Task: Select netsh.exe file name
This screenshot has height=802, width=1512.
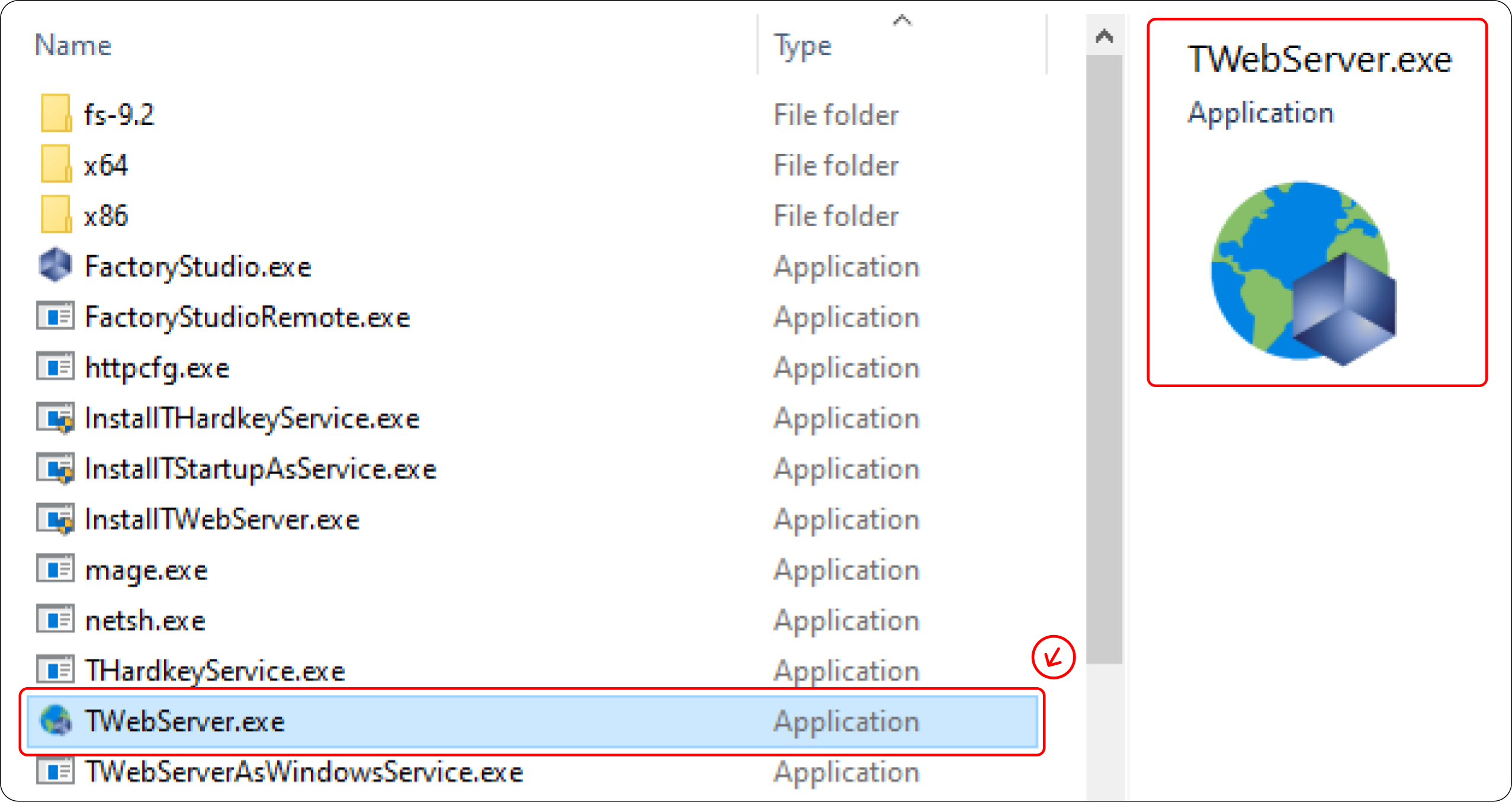Action: tap(145, 621)
